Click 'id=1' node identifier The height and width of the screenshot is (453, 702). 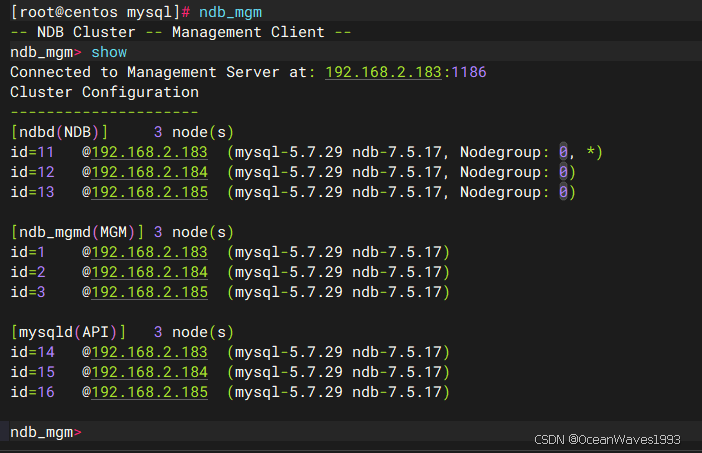28,252
